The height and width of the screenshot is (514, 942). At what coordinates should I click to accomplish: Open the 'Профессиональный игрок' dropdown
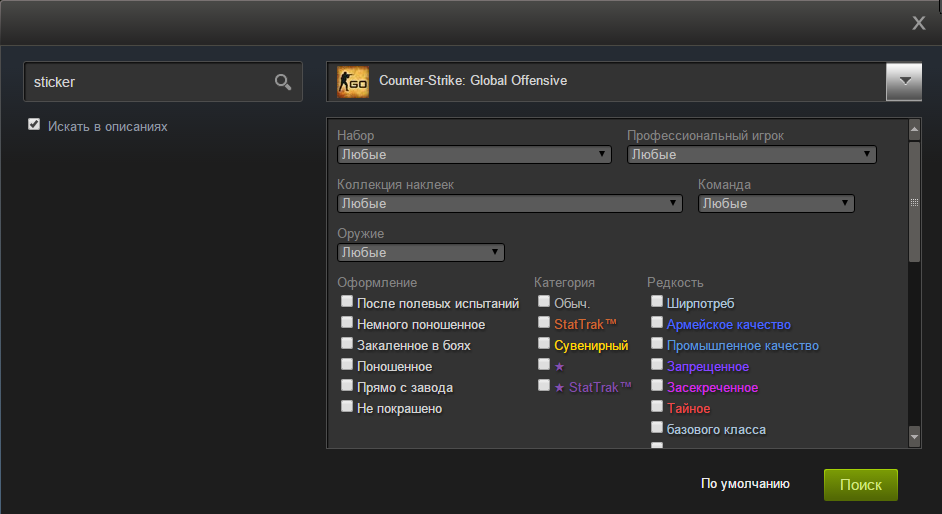(x=751, y=155)
